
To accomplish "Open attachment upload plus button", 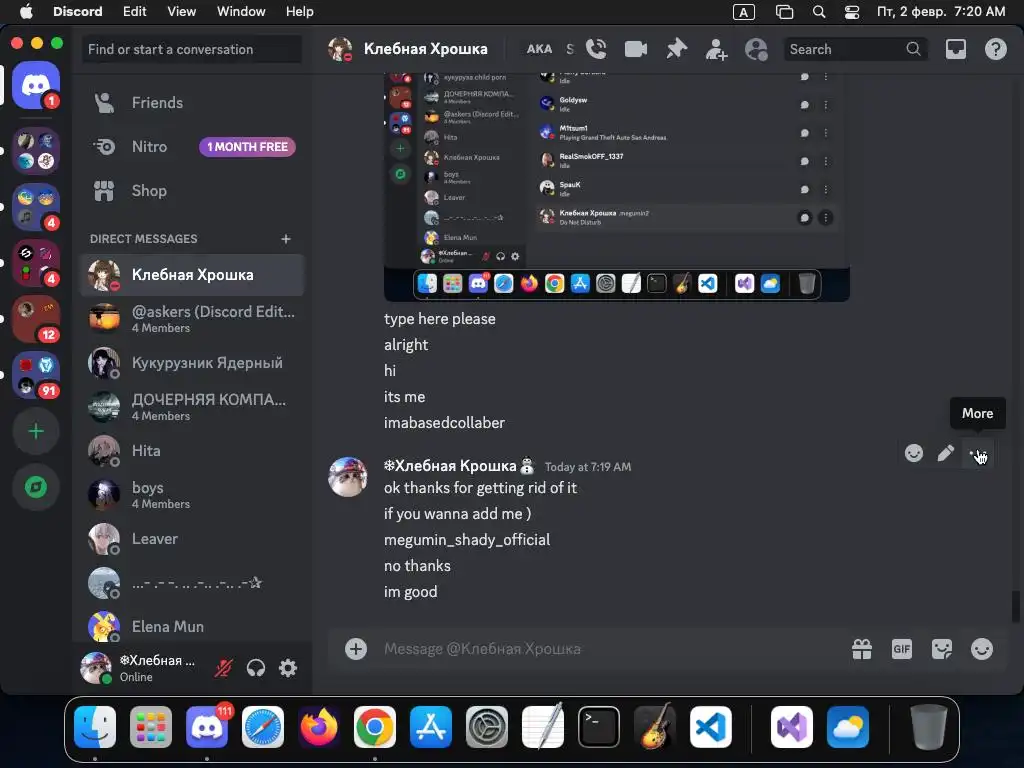I will click(356, 648).
